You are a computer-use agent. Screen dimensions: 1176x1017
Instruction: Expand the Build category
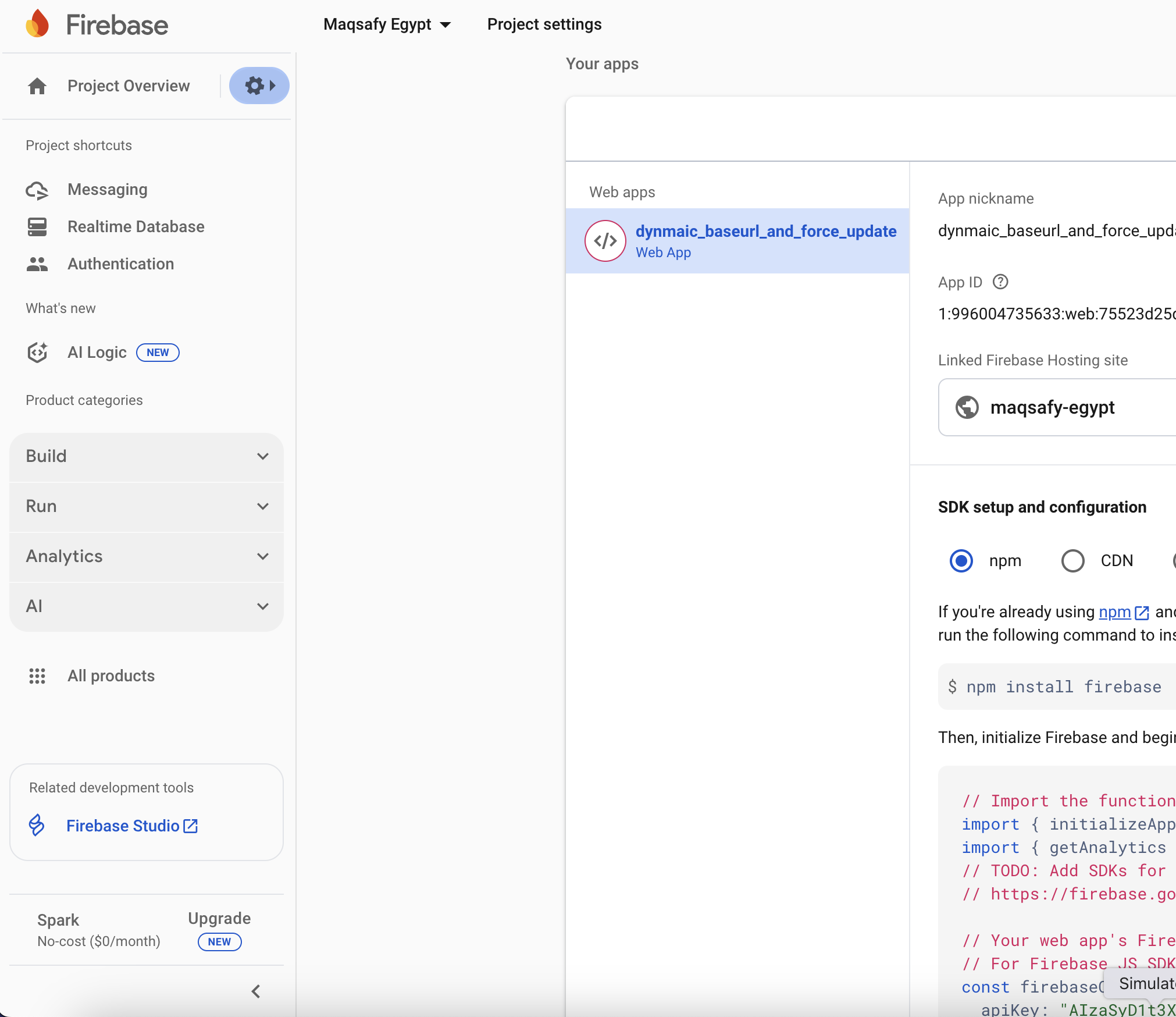147,456
